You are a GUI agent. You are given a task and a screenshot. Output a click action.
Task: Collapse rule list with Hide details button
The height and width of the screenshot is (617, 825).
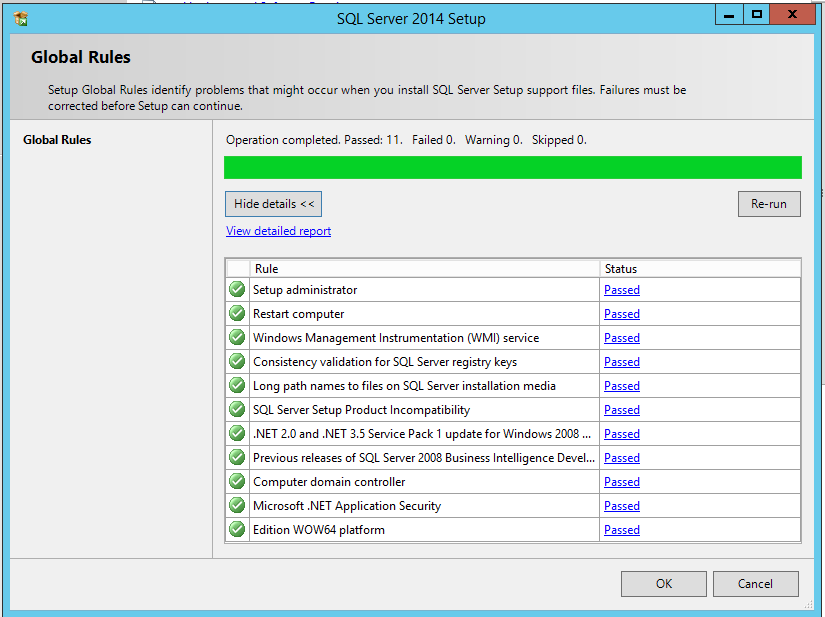pos(274,204)
